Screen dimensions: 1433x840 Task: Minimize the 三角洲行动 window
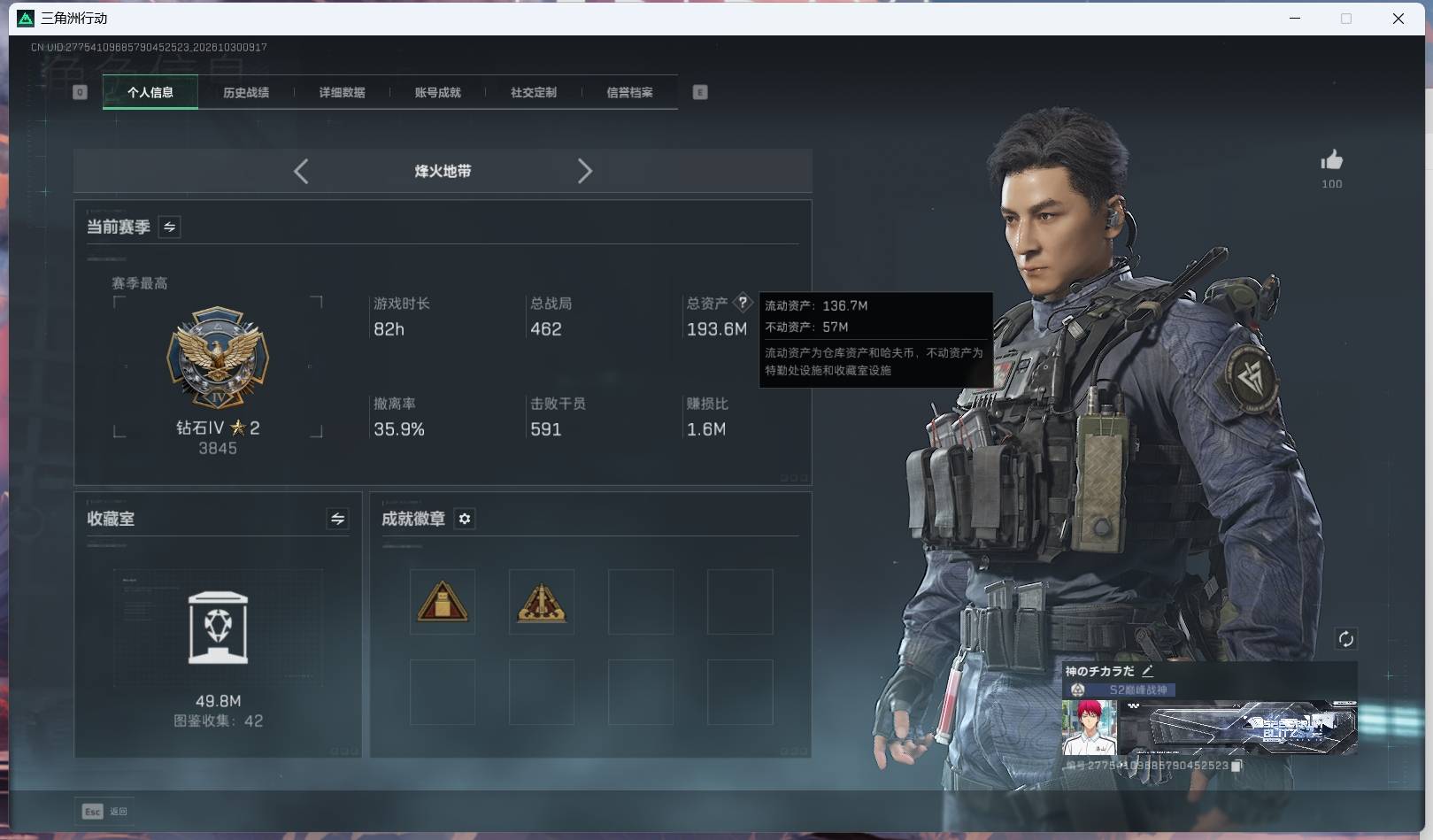(x=1295, y=18)
